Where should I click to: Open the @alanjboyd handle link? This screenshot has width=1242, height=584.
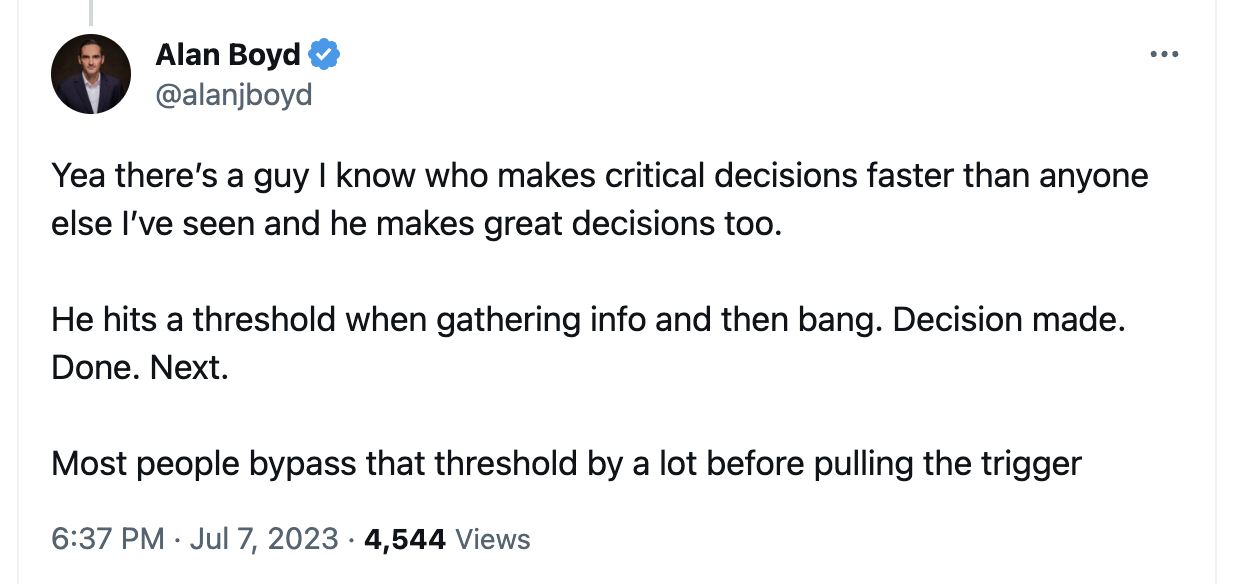click(234, 95)
